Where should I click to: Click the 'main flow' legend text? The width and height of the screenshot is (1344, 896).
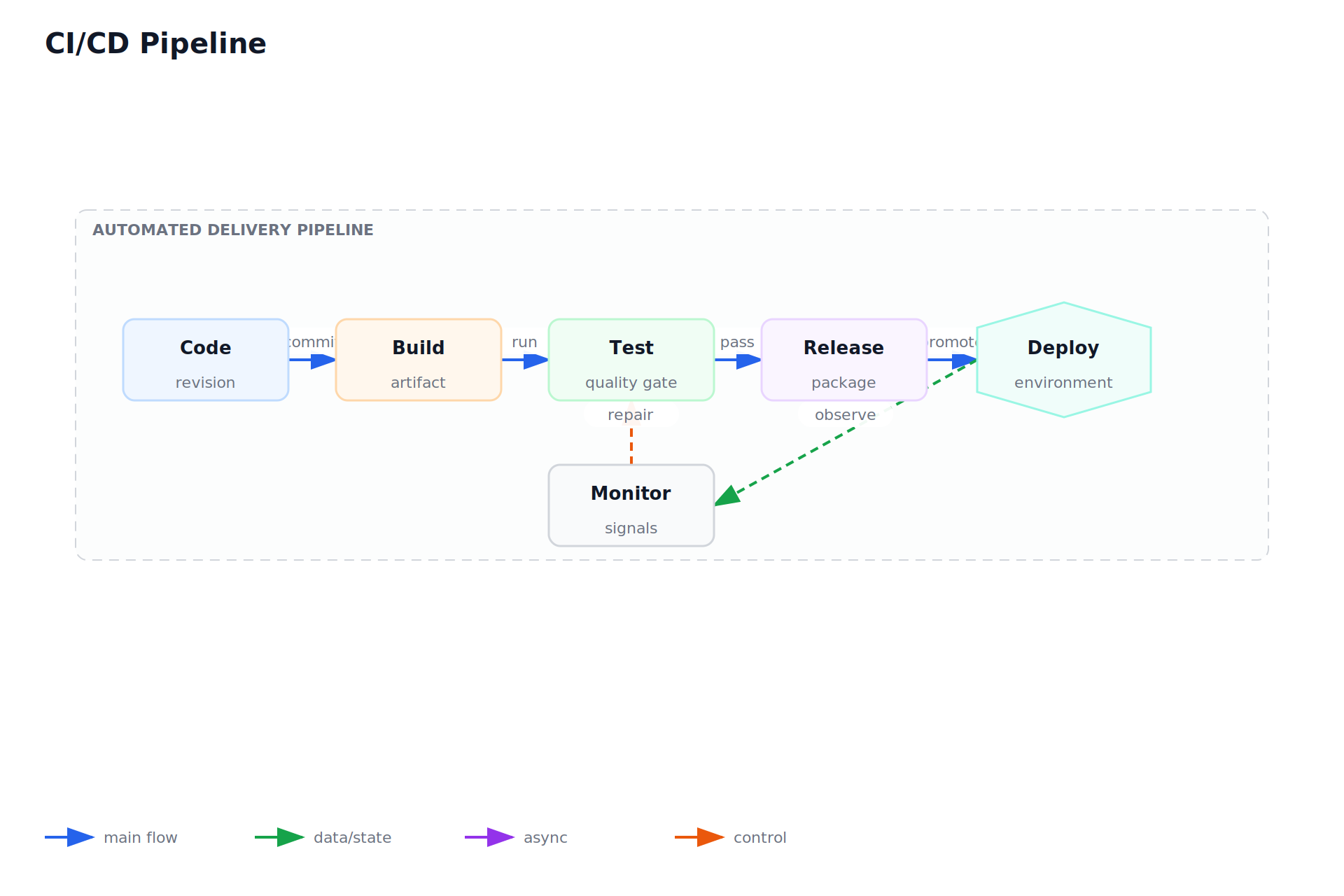(141, 838)
